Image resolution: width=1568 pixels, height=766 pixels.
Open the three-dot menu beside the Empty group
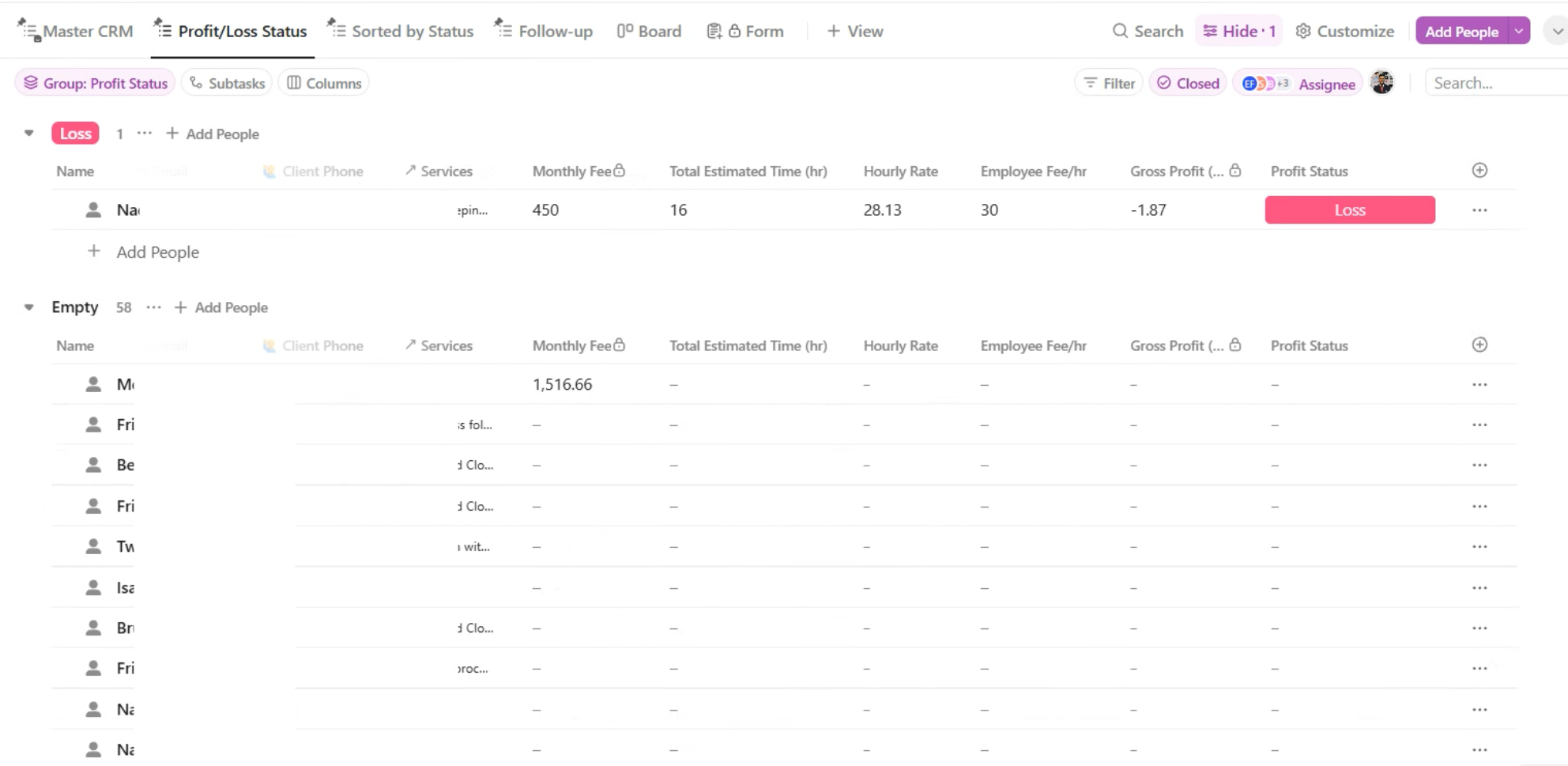tap(153, 308)
